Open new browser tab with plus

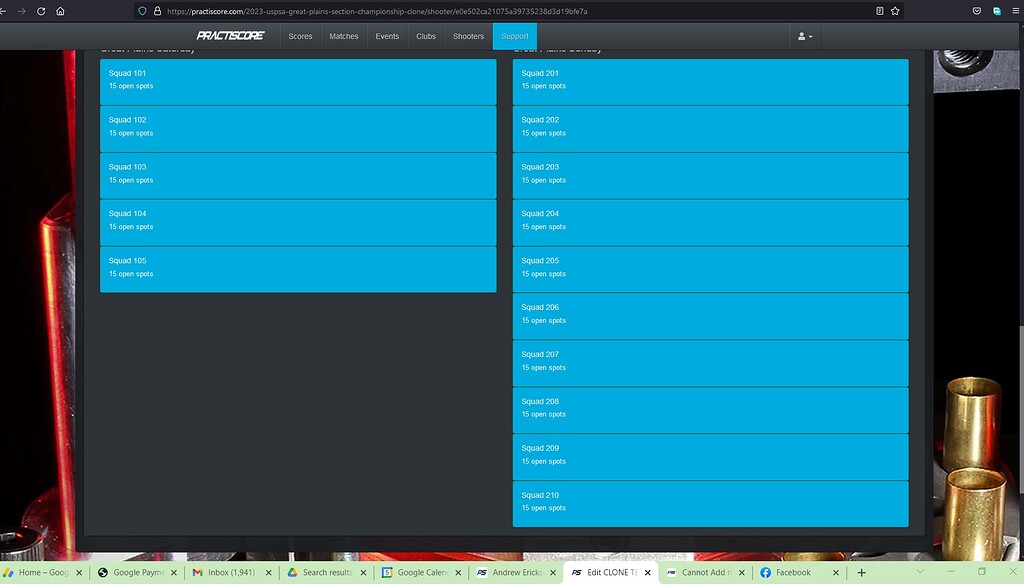tap(861, 572)
